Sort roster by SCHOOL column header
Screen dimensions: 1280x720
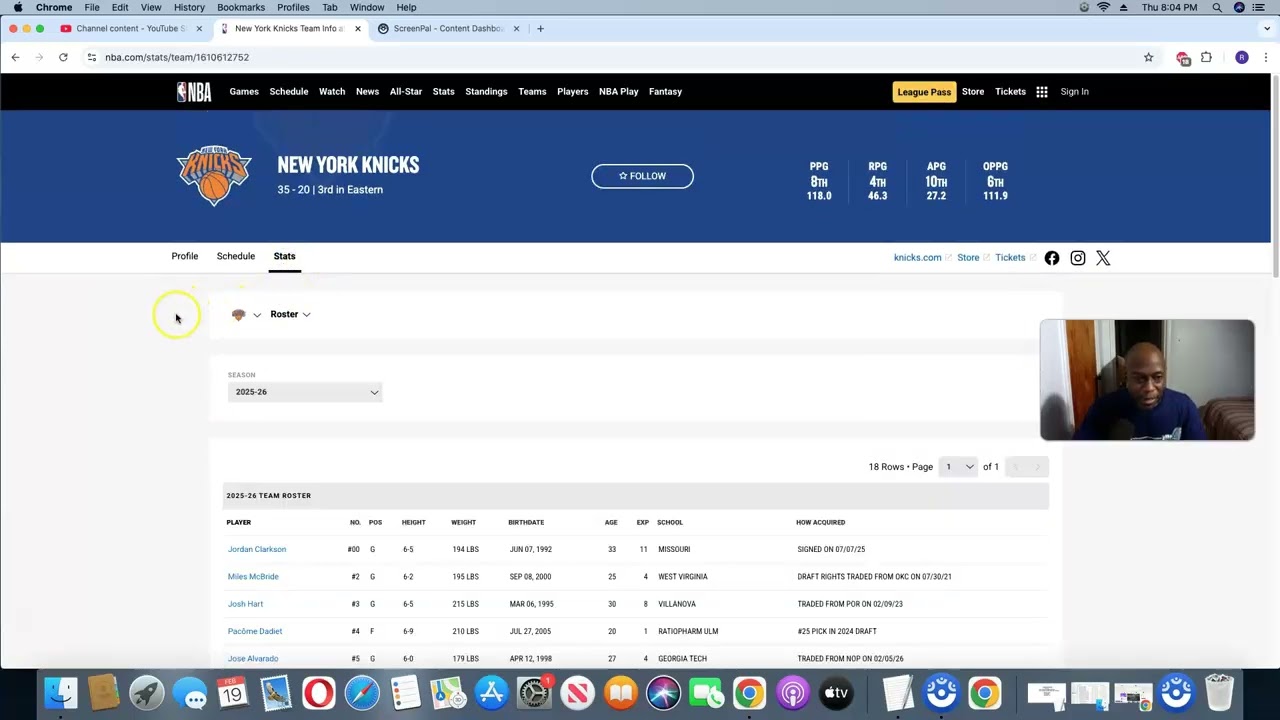tap(670, 522)
